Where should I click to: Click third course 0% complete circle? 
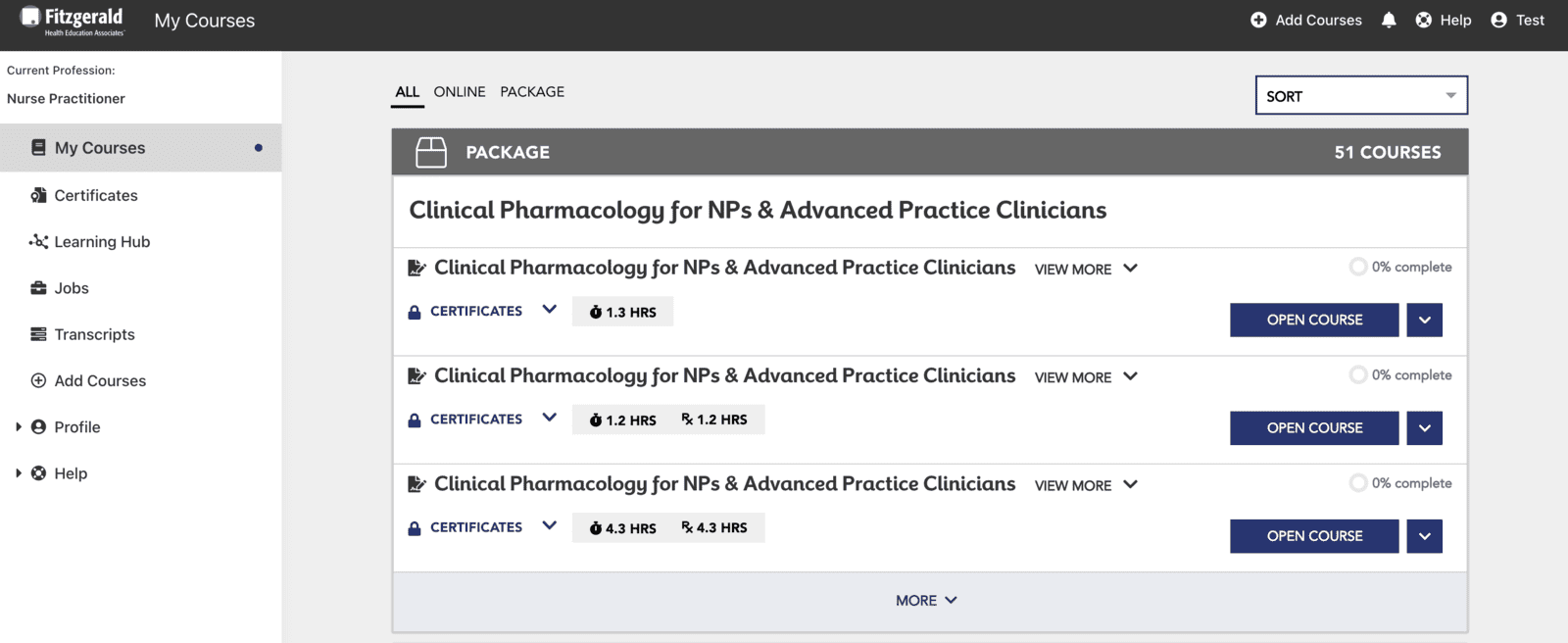click(1358, 482)
